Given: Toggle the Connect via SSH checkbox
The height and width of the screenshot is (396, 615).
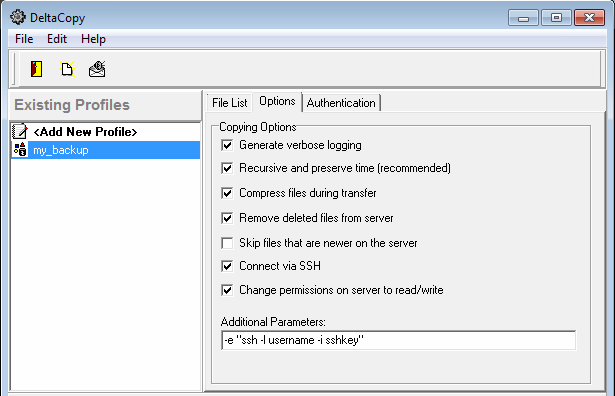Looking at the screenshot, I should coord(227,266).
